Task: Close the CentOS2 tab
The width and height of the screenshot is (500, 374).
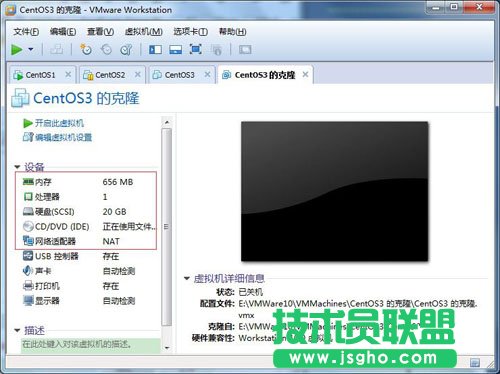Action: pyautogui.click(x=138, y=74)
